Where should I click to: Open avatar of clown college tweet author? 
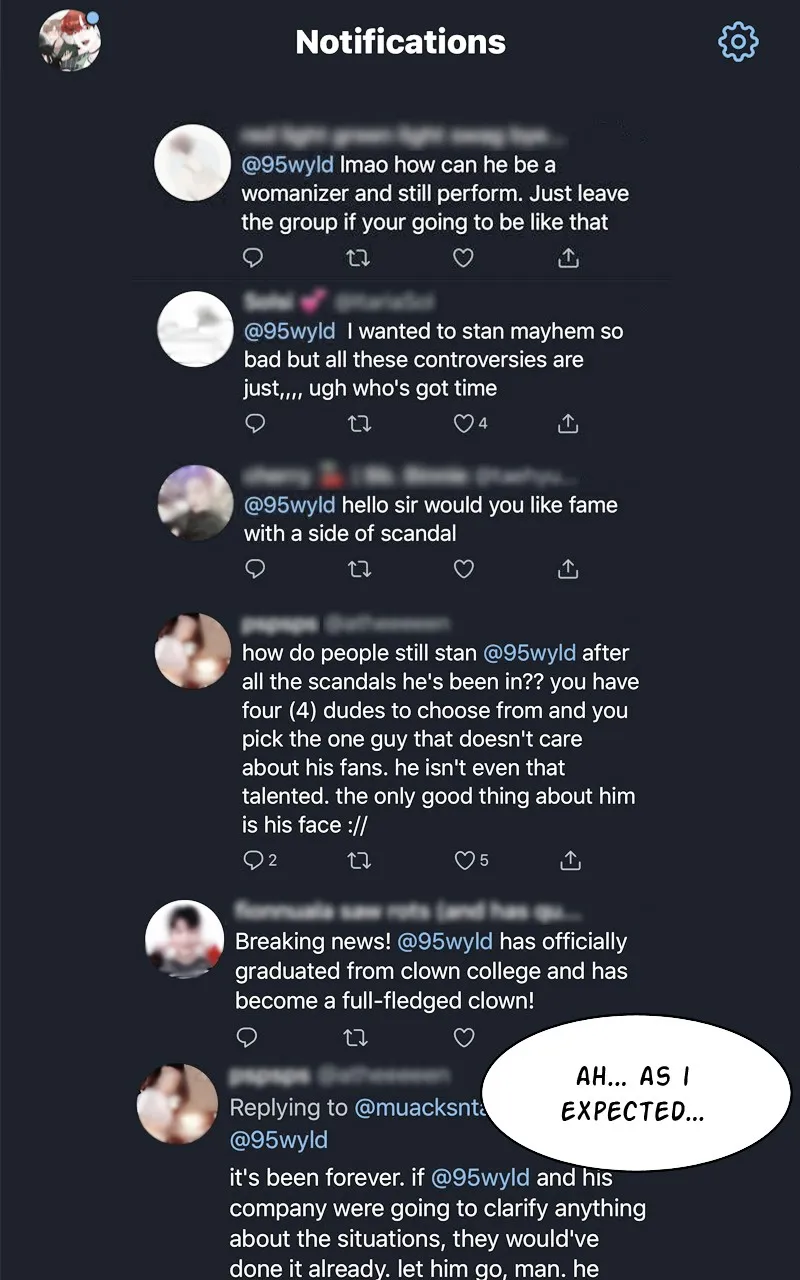click(x=184, y=939)
